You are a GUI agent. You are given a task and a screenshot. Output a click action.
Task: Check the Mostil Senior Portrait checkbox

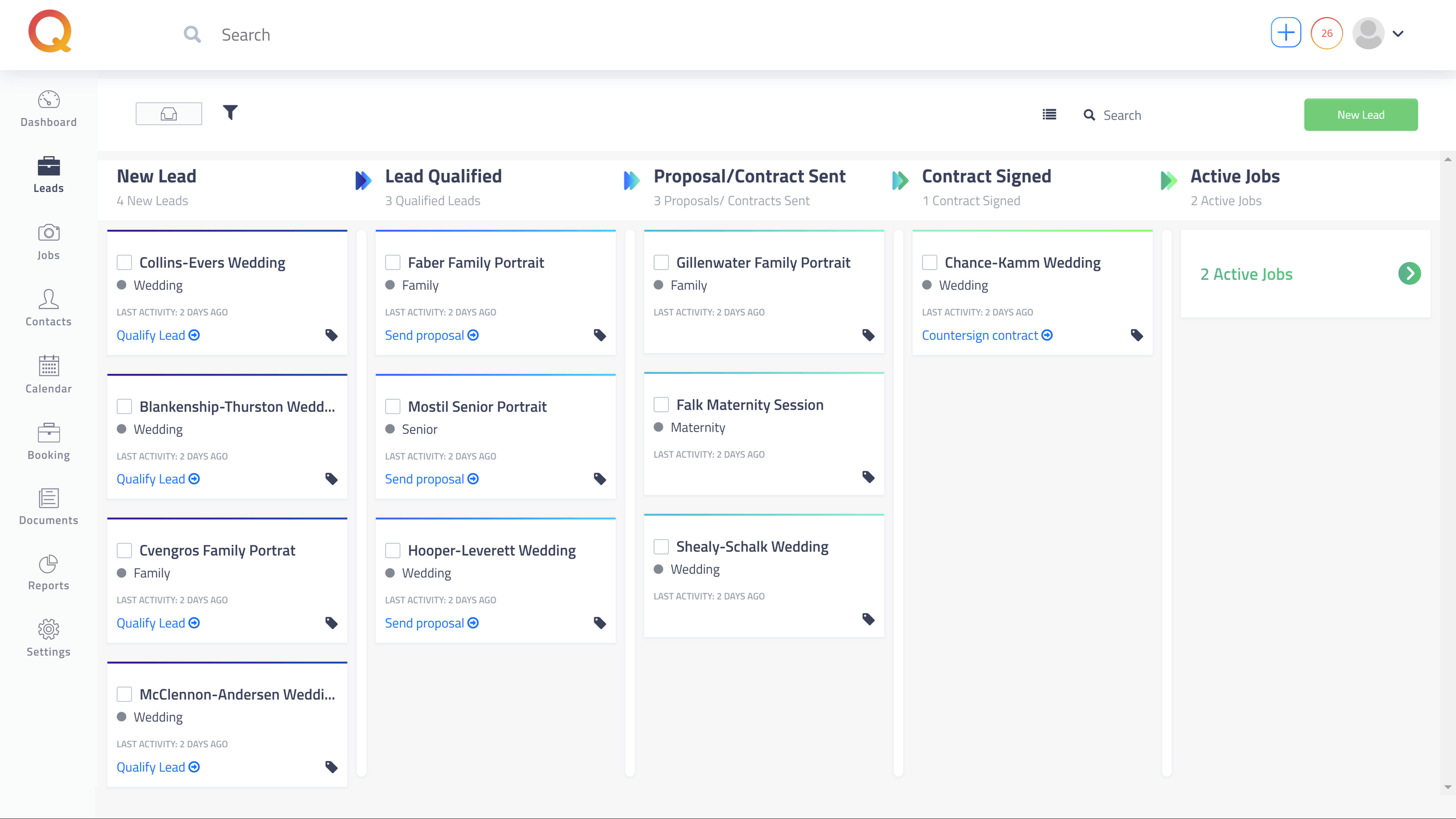[393, 406]
